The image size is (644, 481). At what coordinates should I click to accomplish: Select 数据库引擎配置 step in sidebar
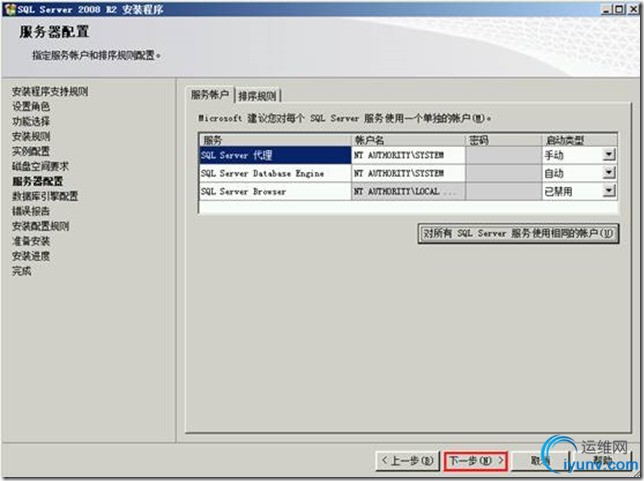45,196
